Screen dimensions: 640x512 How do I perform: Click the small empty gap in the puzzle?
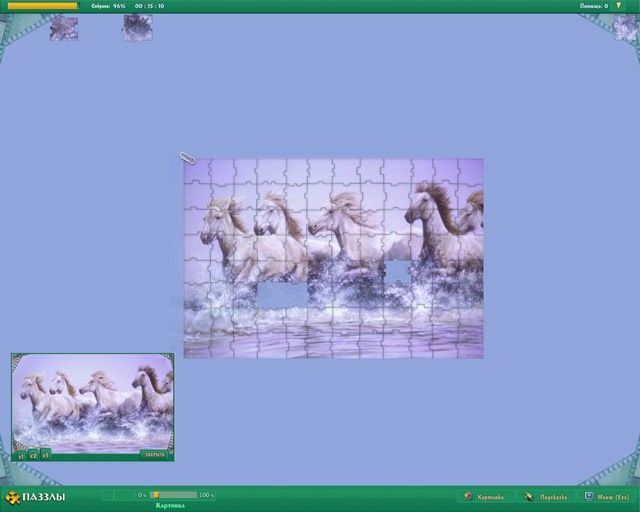(397, 272)
